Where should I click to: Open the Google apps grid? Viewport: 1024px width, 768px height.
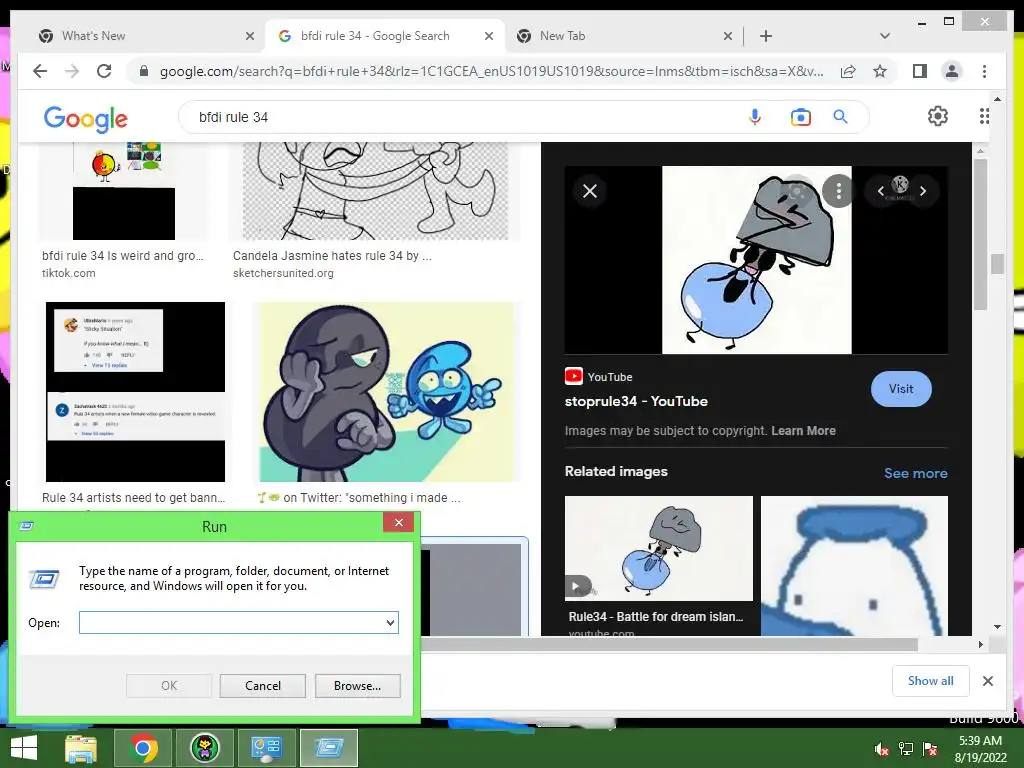click(x=984, y=116)
